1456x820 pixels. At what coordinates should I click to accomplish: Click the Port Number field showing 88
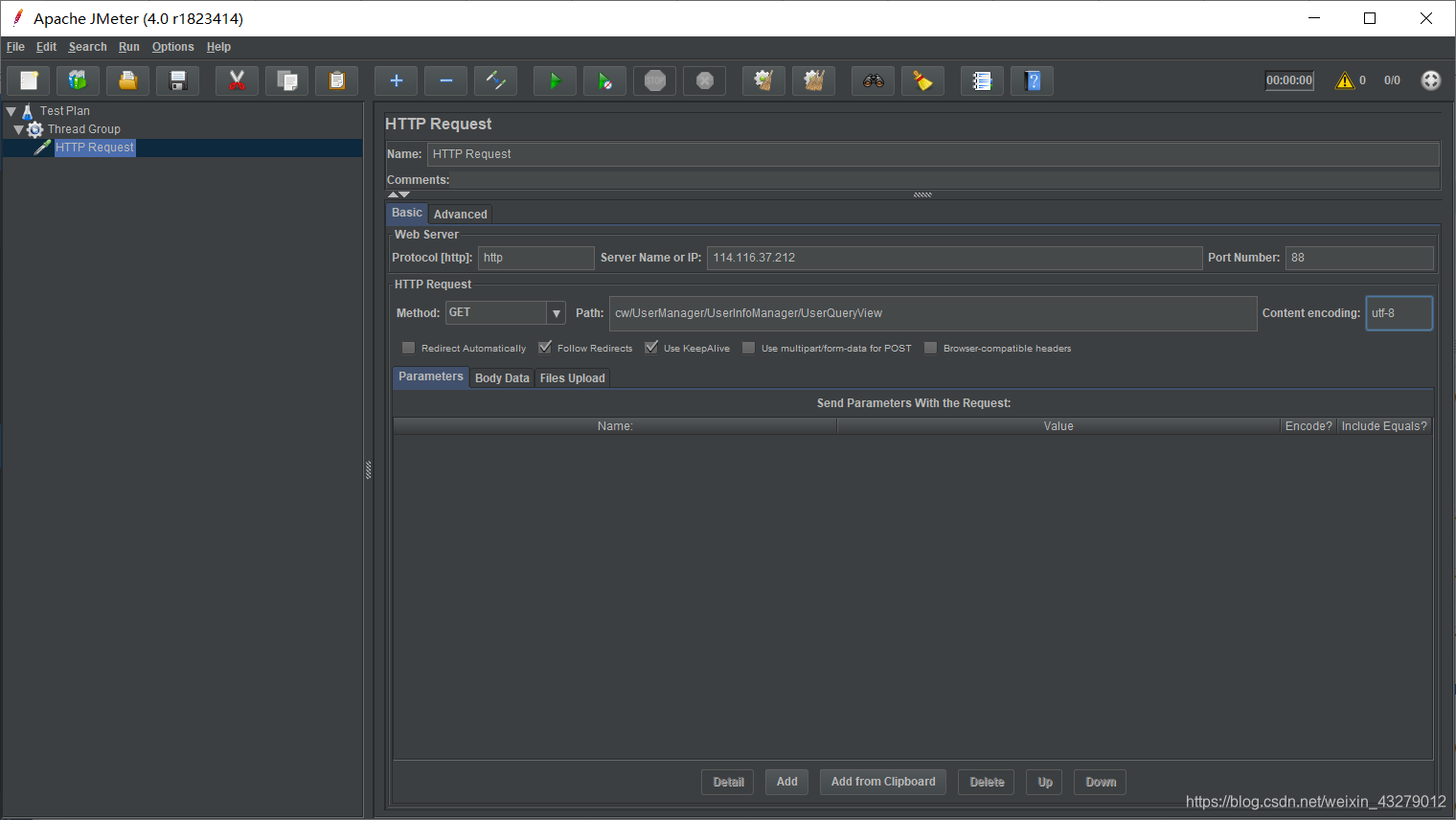tap(1359, 258)
